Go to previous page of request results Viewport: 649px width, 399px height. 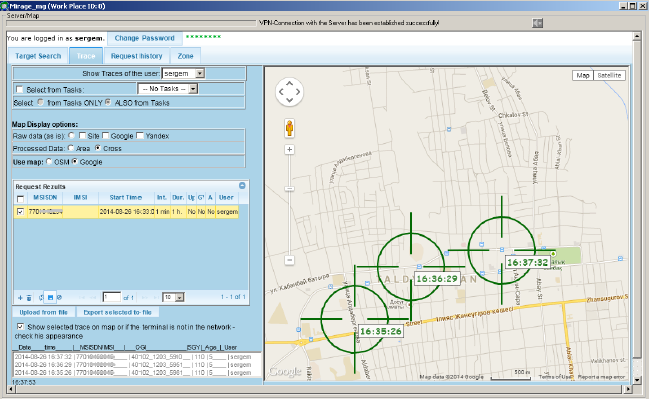point(94,297)
